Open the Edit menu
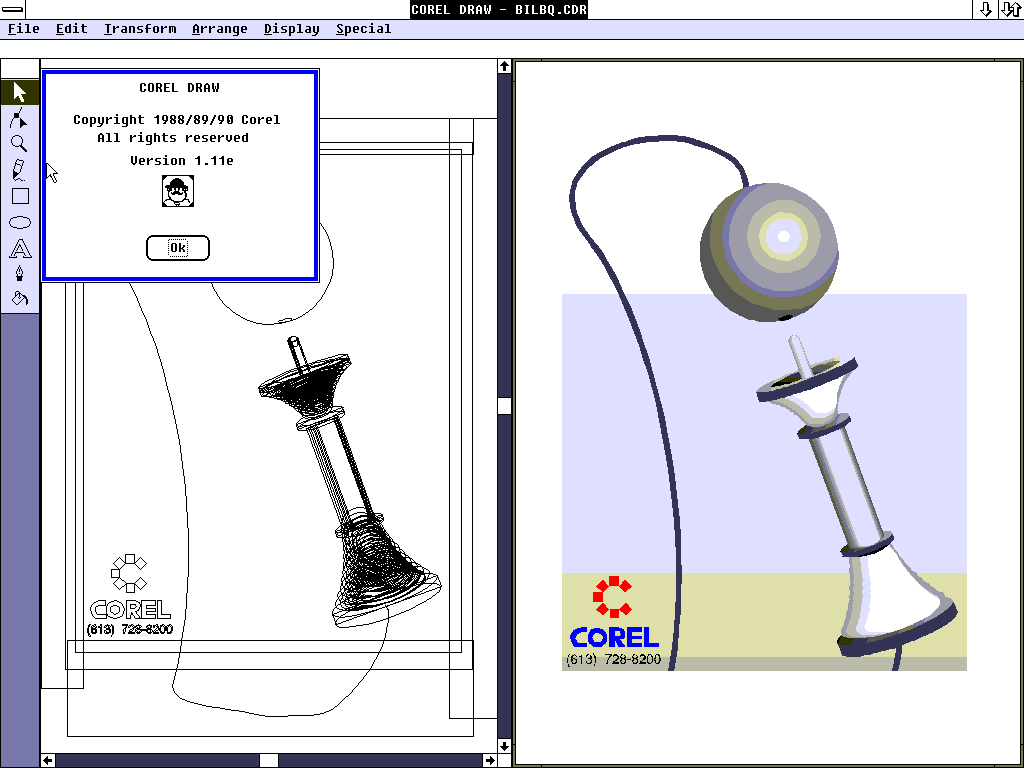The width and height of the screenshot is (1024, 768). pyautogui.click(x=71, y=29)
